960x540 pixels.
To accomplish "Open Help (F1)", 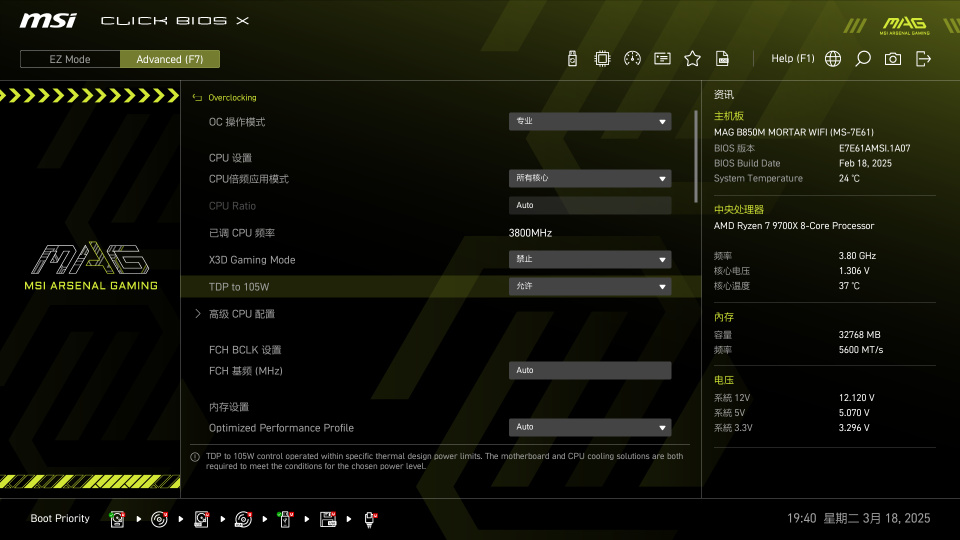I will (792, 59).
